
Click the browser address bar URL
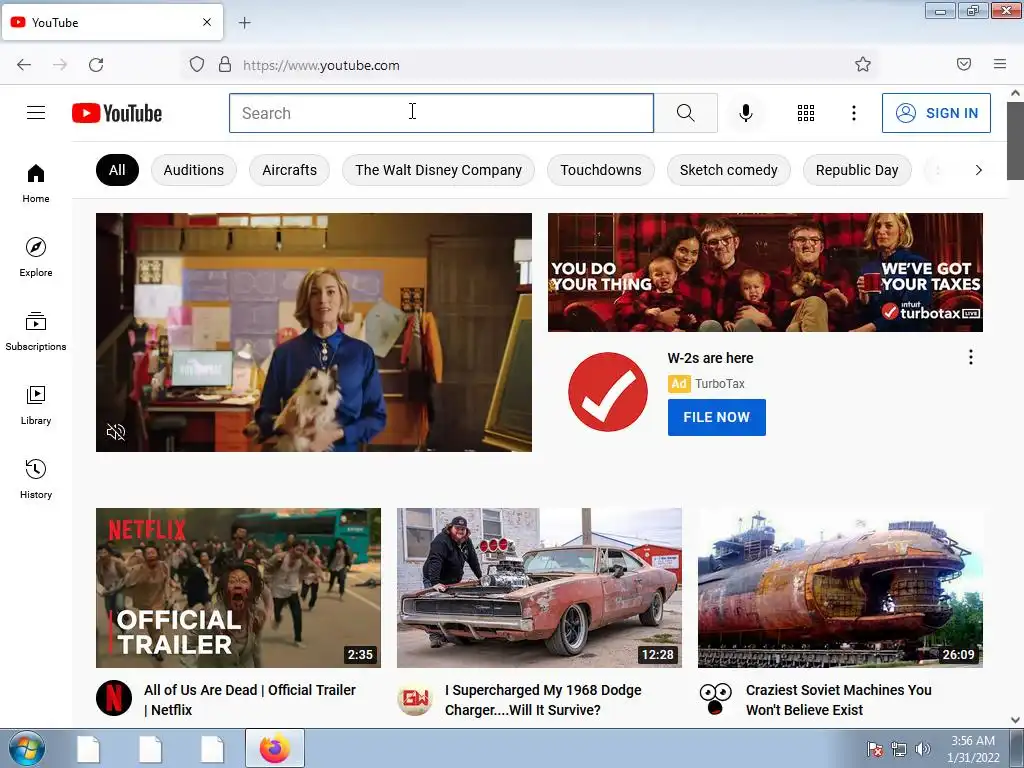coord(321,65)
